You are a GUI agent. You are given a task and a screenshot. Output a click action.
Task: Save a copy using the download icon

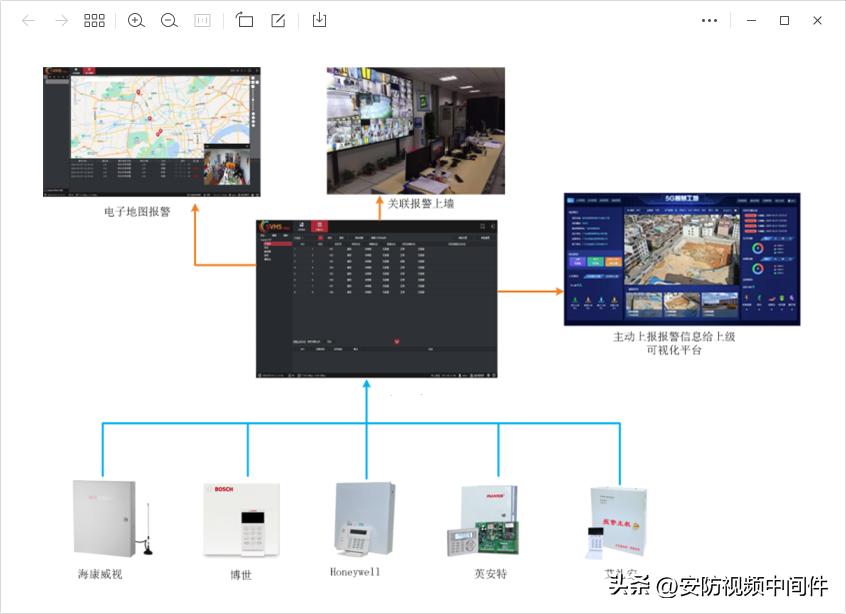tap(319, 20)
